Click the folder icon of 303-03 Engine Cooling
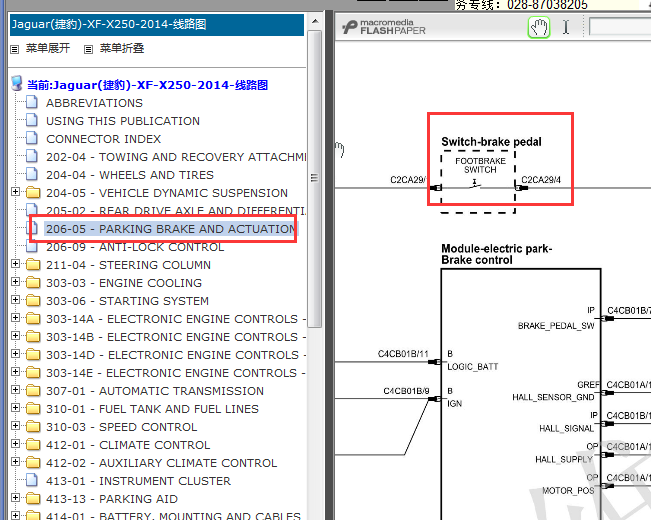Screen dimensions: 651x520 coord(33,282)
